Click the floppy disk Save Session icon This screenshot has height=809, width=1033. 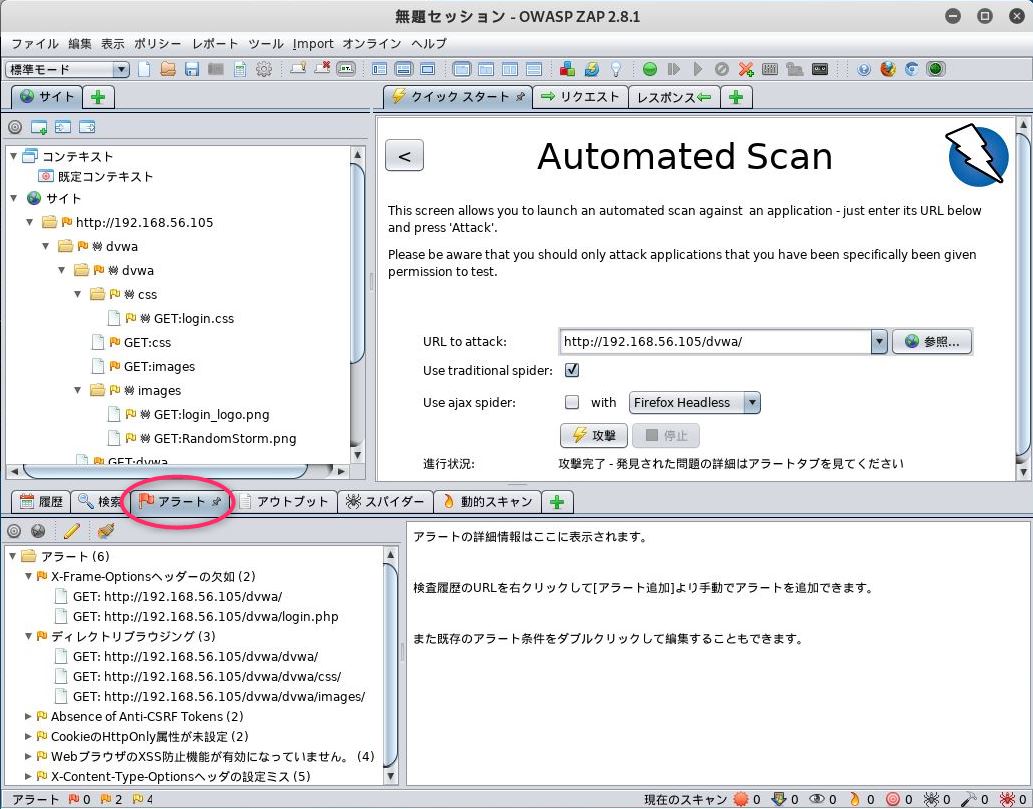(192, 69)
